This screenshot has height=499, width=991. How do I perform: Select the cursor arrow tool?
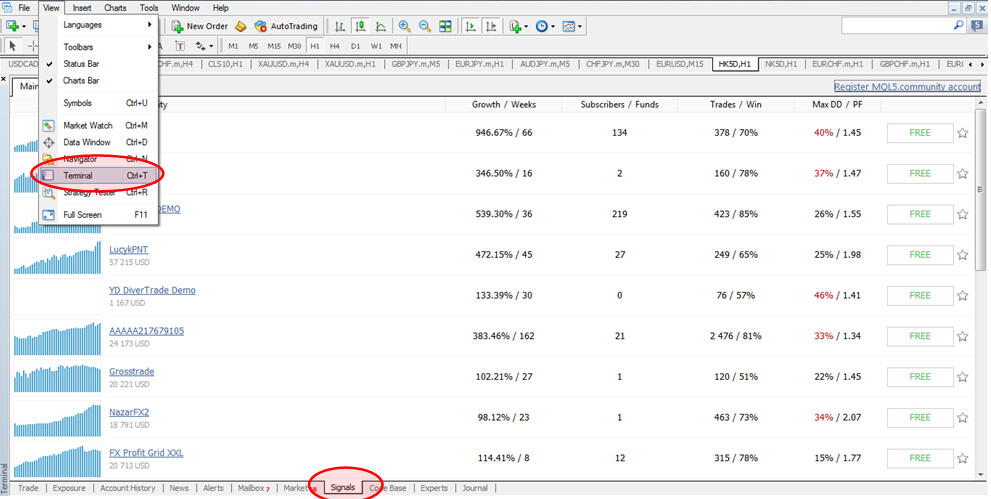click(x=13, y=45)
